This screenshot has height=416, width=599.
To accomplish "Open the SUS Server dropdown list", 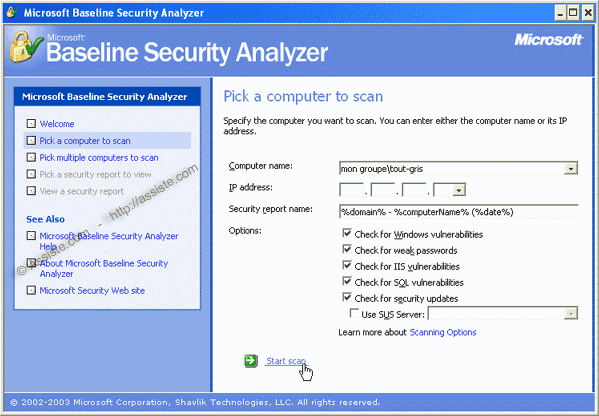I will [570, 314].
